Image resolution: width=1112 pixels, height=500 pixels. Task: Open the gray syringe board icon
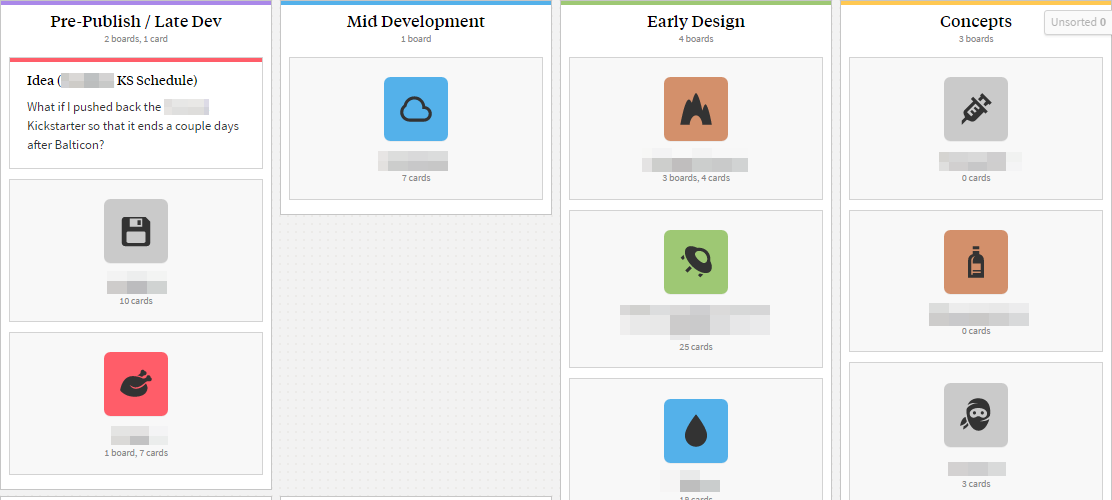pyautogui.click(x=976, y=109)
